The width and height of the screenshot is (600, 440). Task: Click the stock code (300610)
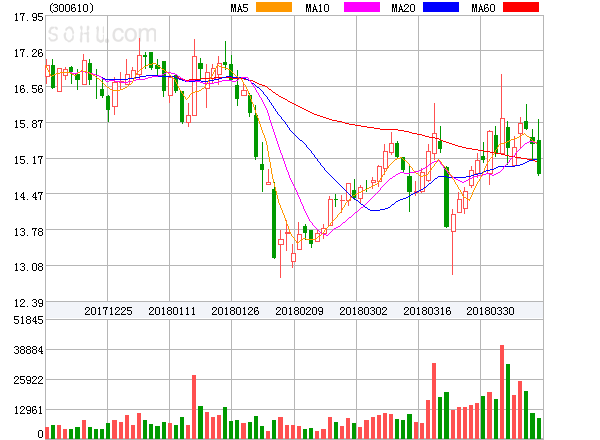coord(72,8)
